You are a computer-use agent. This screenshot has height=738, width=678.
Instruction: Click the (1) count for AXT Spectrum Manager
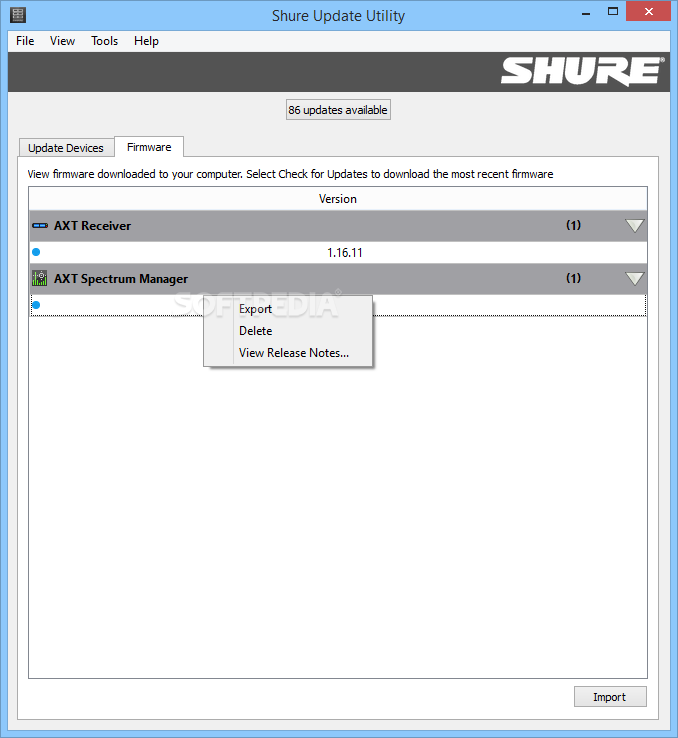click(573, 278)
